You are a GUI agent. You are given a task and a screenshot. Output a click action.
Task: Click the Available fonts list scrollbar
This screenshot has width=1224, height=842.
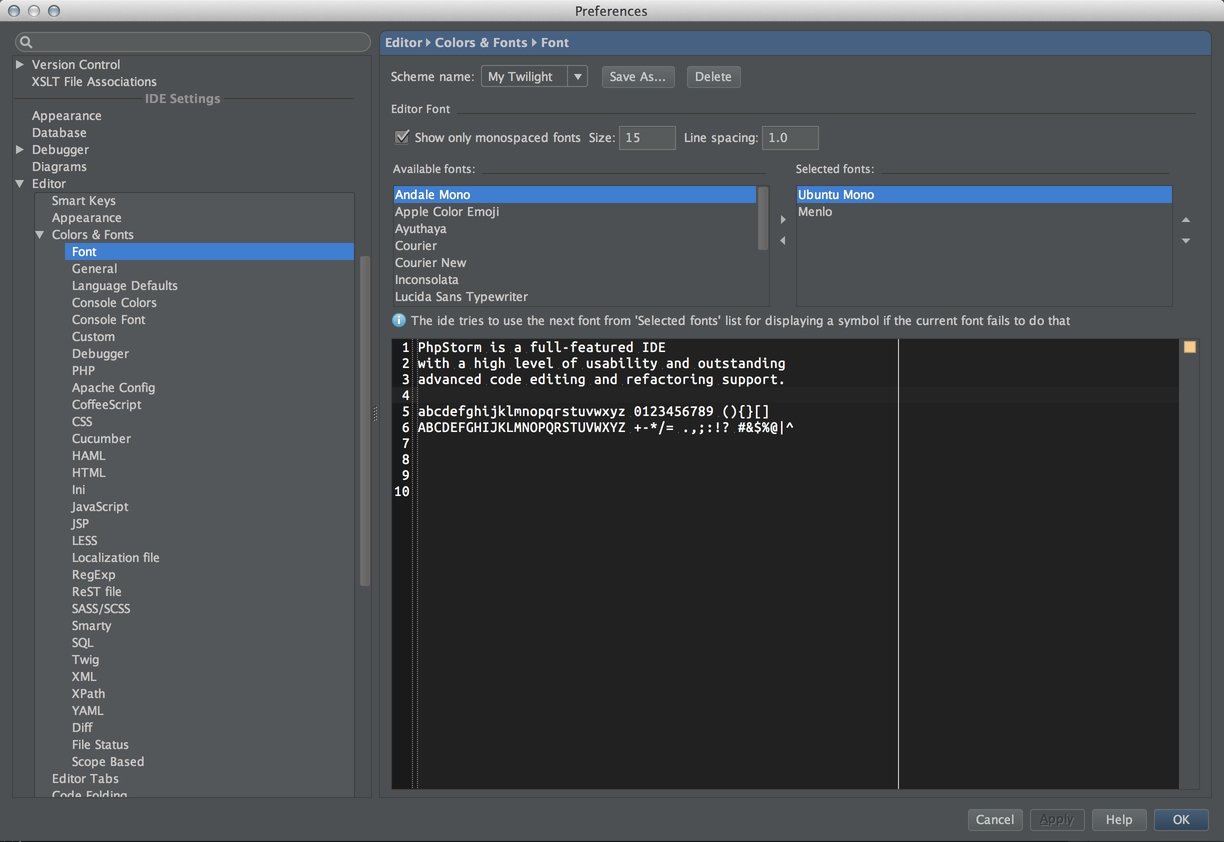click(763, 218)
